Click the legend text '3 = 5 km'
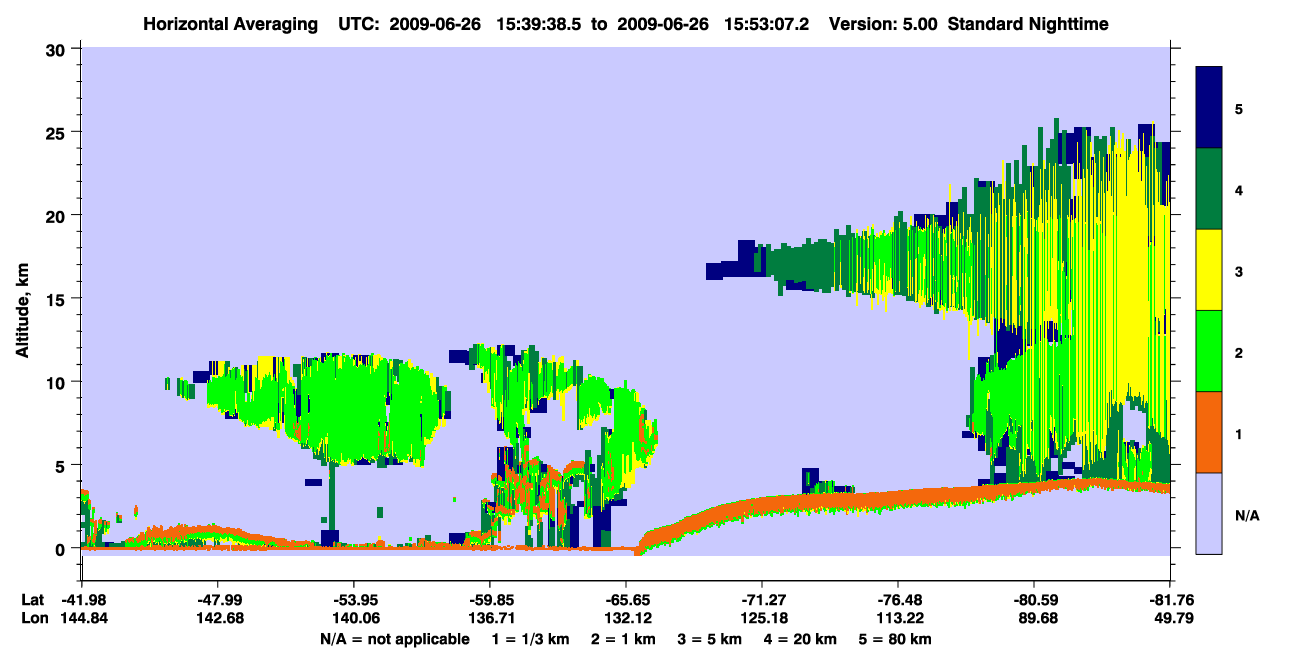Image resolution: width=1300 pixels, height=667 pixels. pos(710,638)
